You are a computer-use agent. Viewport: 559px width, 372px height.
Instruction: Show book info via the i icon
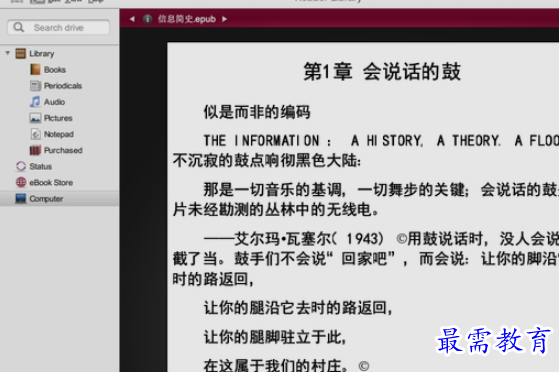148,19
